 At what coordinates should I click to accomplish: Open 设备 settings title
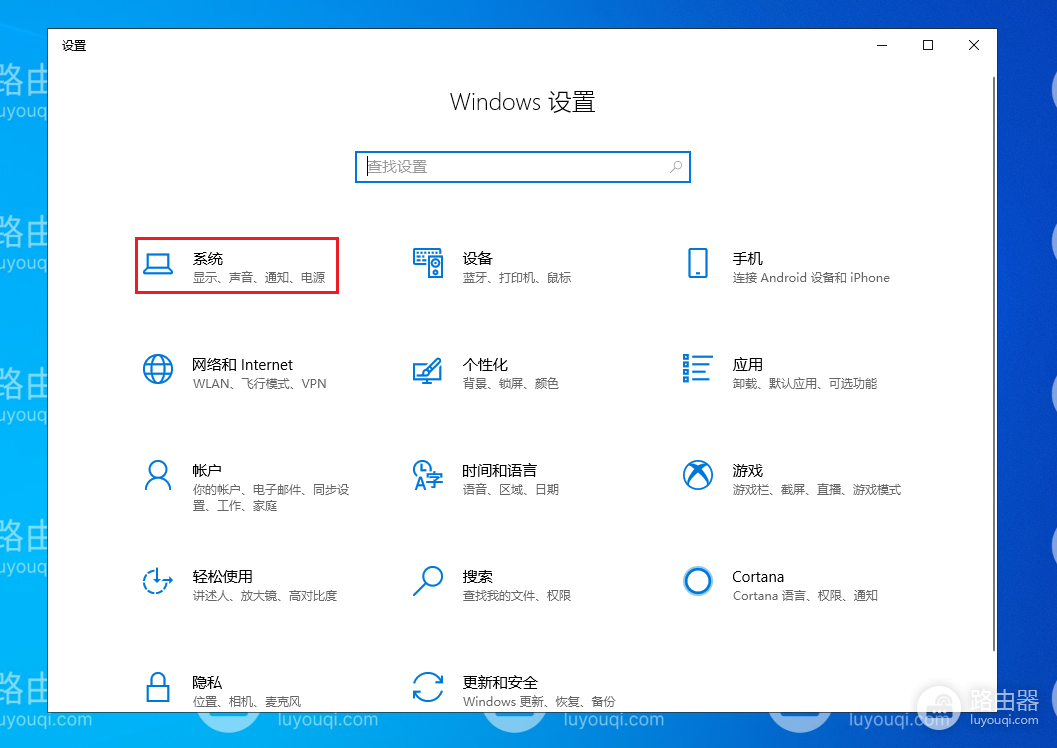[477, 259]
